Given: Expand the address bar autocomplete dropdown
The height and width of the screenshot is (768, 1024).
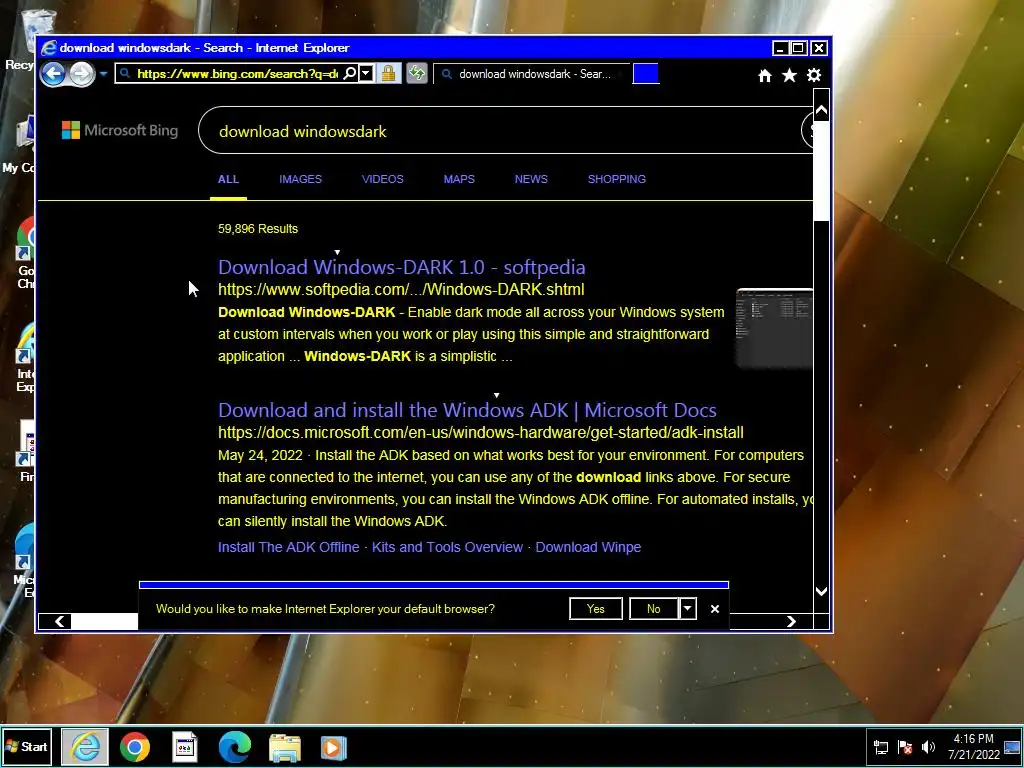Looking at the screenshot, I should pyautogui.click(x=366, y=73).
